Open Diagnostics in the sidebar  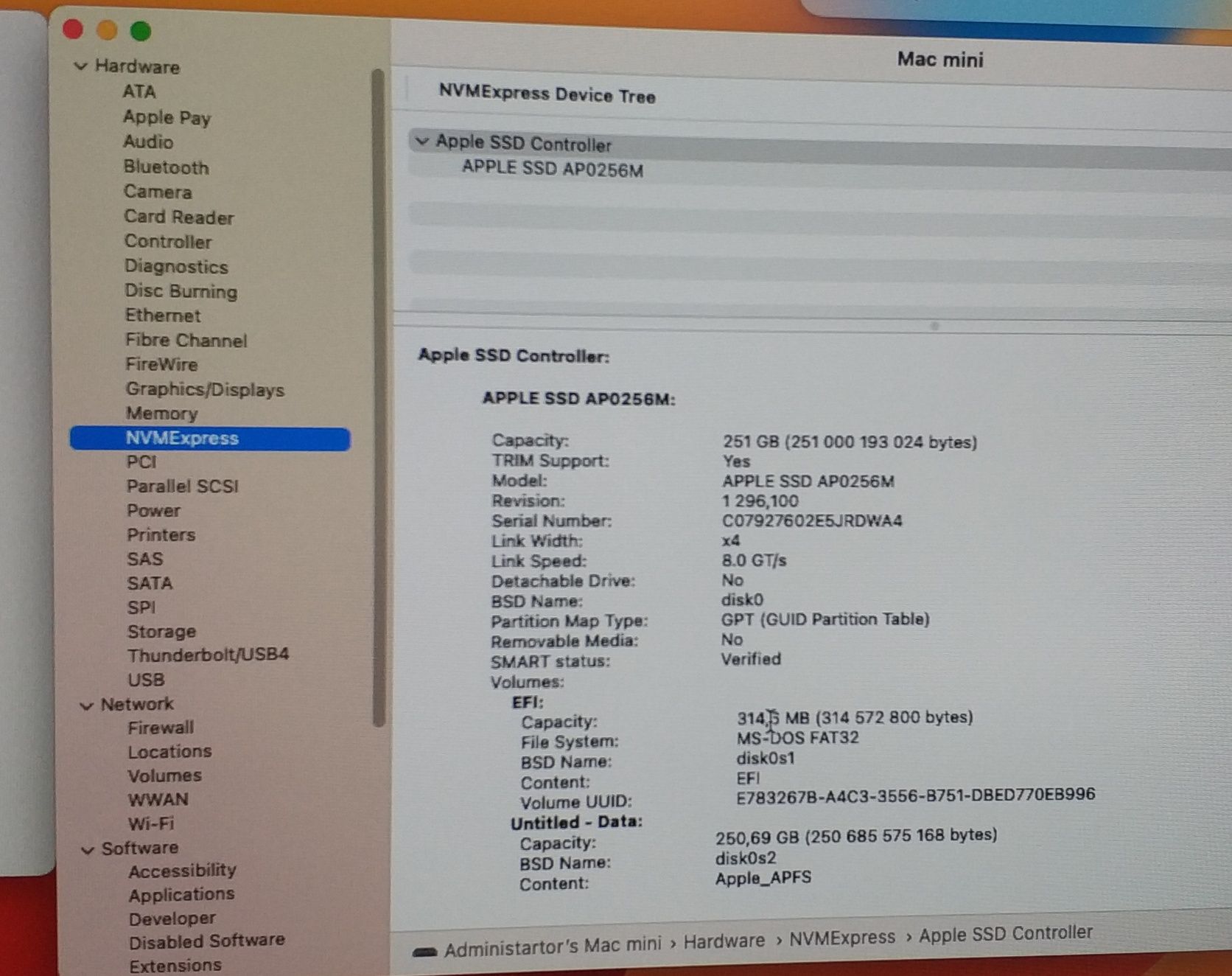[x=176, y=266]
